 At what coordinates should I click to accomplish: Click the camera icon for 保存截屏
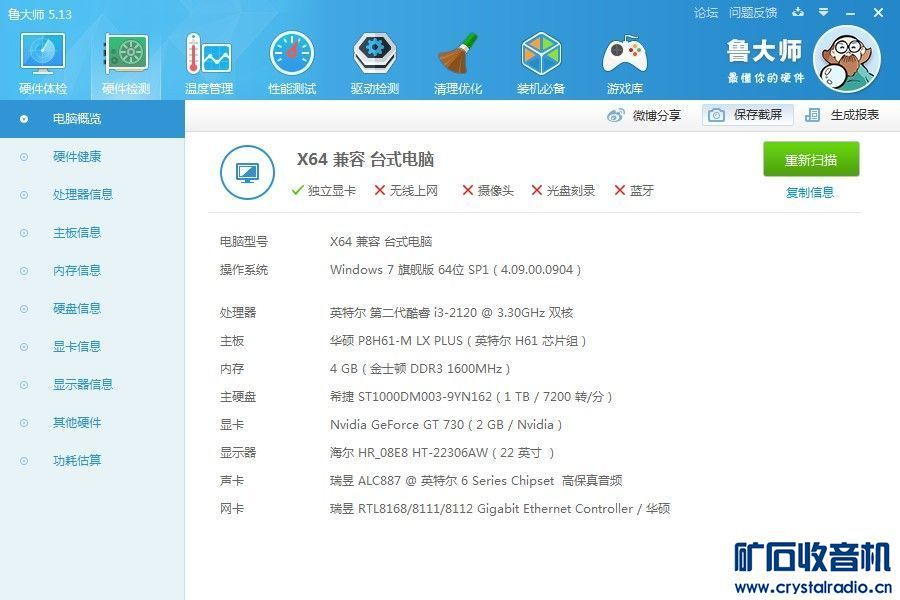click(x=716, y=115)
